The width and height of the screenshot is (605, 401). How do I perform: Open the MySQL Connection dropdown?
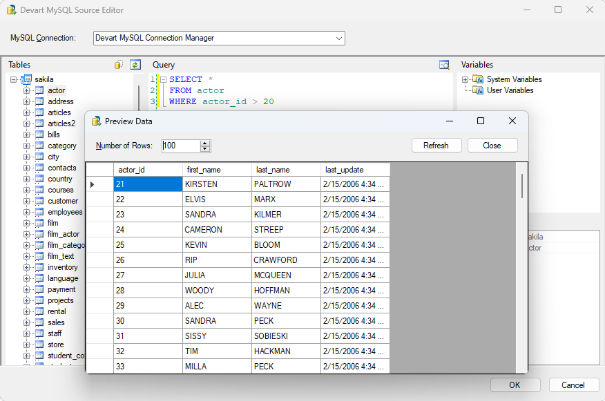click(338, 38)
